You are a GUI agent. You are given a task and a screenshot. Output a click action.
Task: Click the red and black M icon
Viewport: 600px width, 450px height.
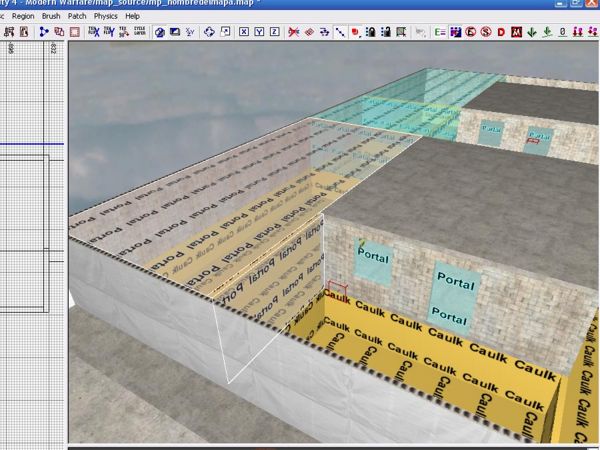517,32
